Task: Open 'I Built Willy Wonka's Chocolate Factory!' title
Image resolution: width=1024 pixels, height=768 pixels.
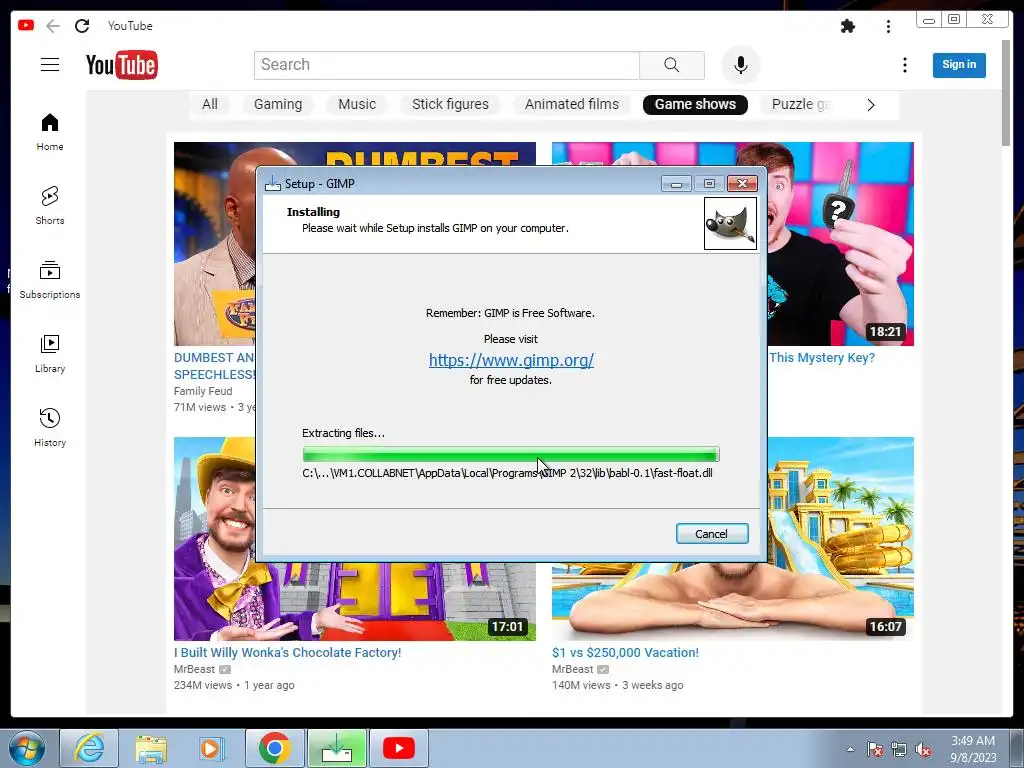Action: [287, 652]
